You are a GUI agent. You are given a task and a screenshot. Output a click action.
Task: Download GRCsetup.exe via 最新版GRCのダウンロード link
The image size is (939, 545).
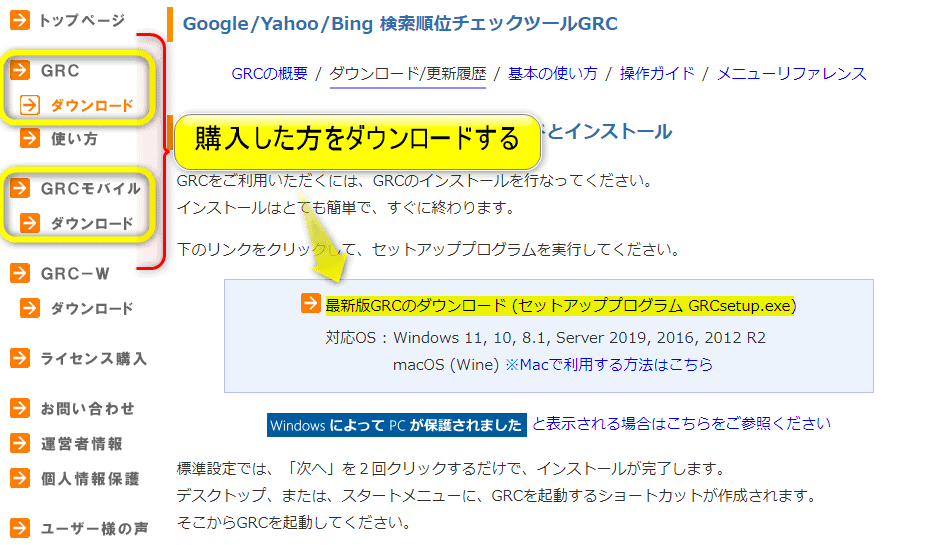(x=561, y=305)
